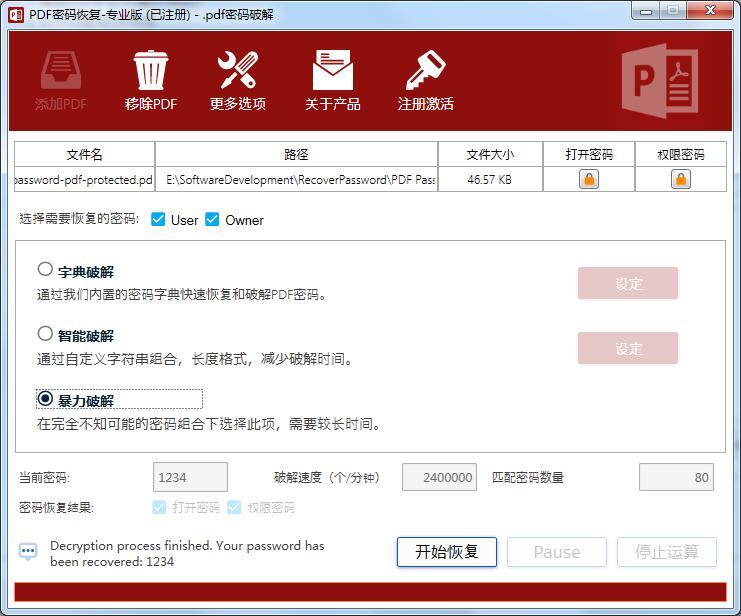Screen dimensions: 741x616
Task: Click the red progress bar at bottom
Action: pos(370,592)
